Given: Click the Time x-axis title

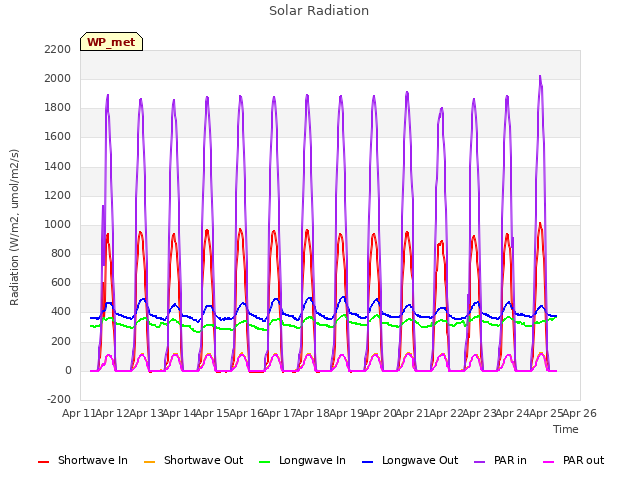Looking at the screenshot, I should click(566, 429).
